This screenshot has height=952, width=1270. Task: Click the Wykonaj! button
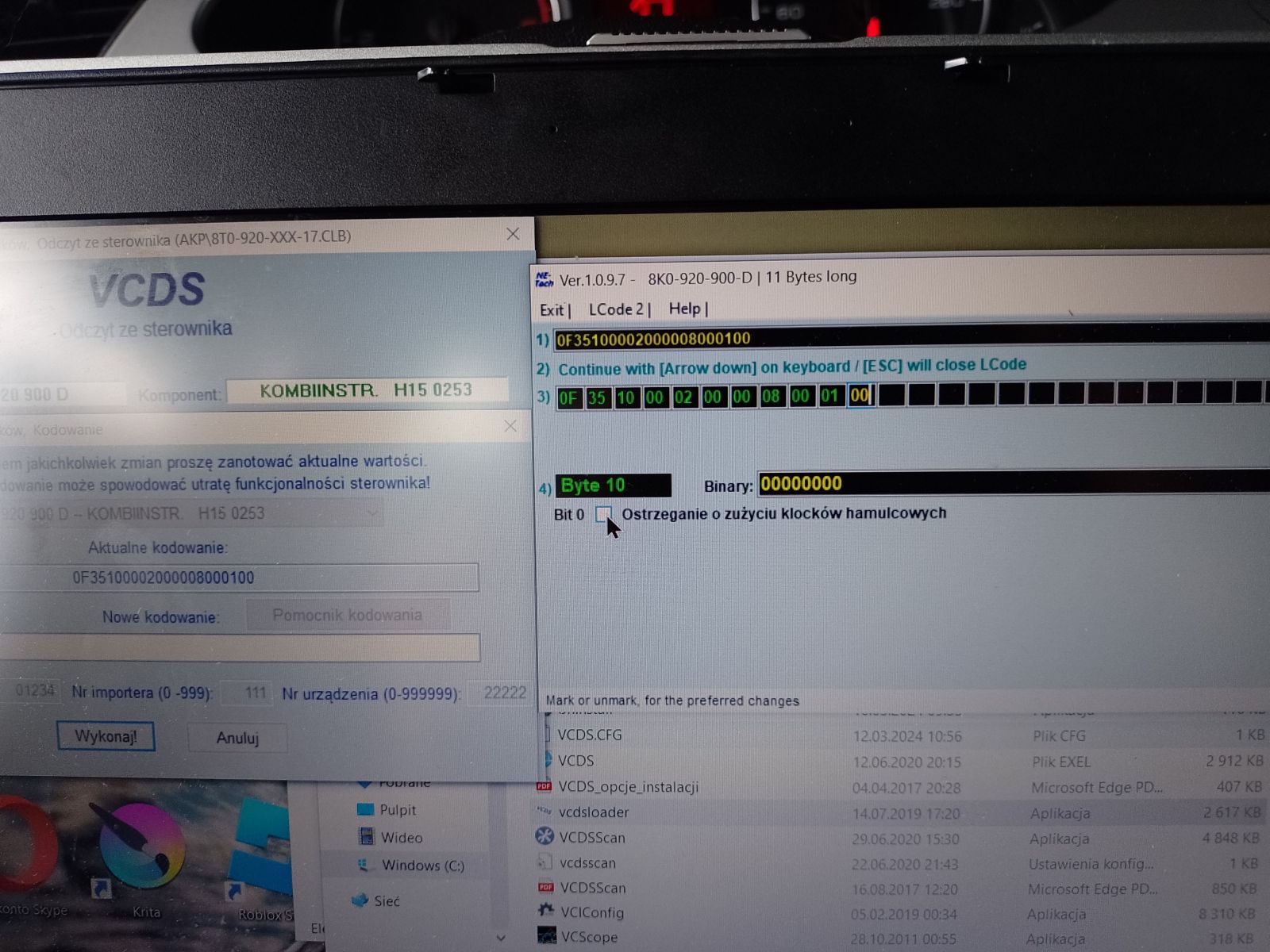(x=106, y=736)
